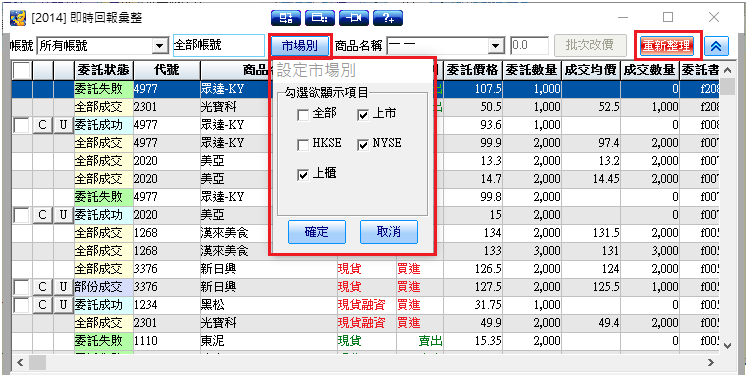Click the horizontal scrollbar right arrow
Viewport: 747px width, 376px height.
coord(711,362)
